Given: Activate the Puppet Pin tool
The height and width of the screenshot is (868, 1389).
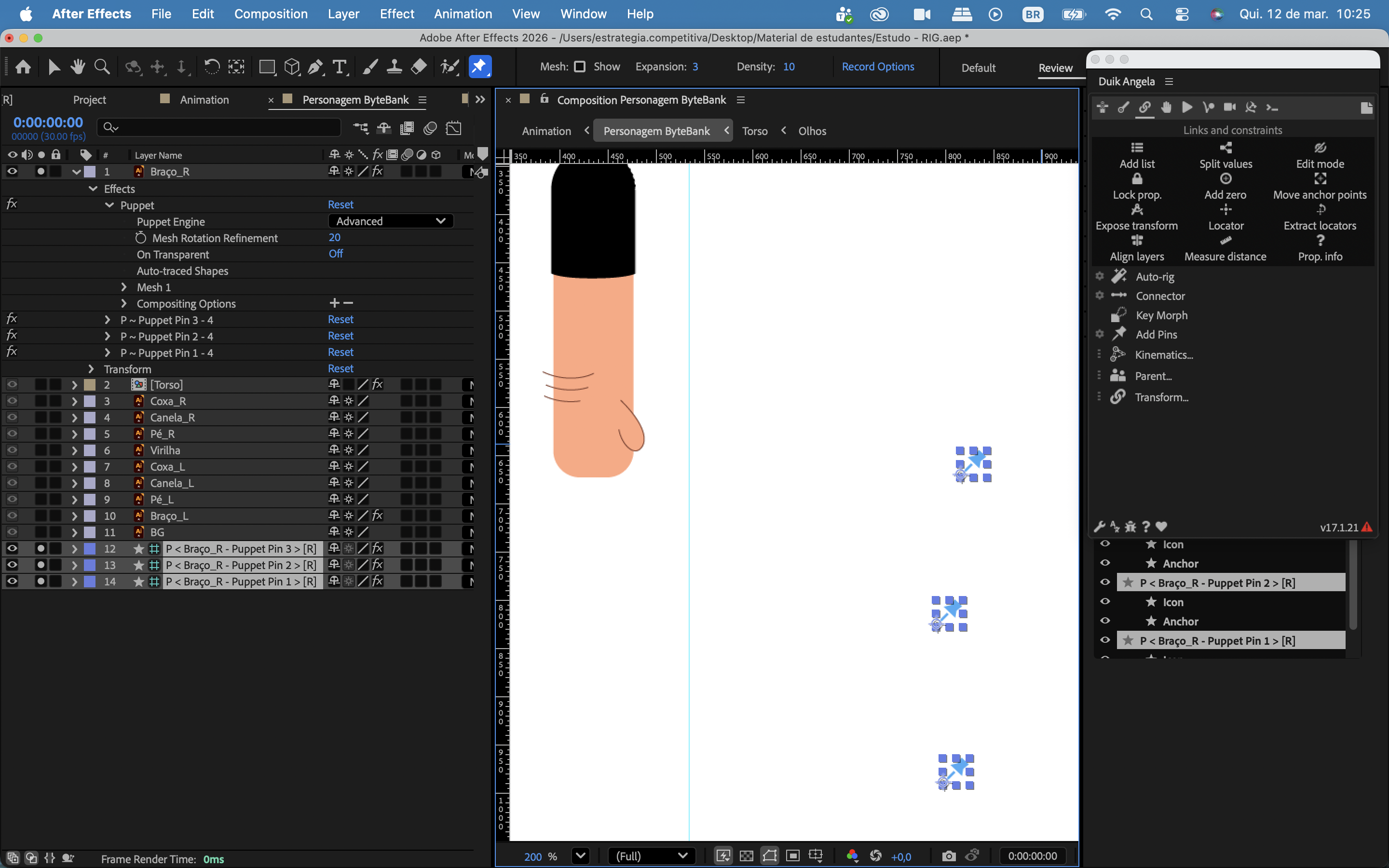Looking at the screenshot, I should (480, 67).
